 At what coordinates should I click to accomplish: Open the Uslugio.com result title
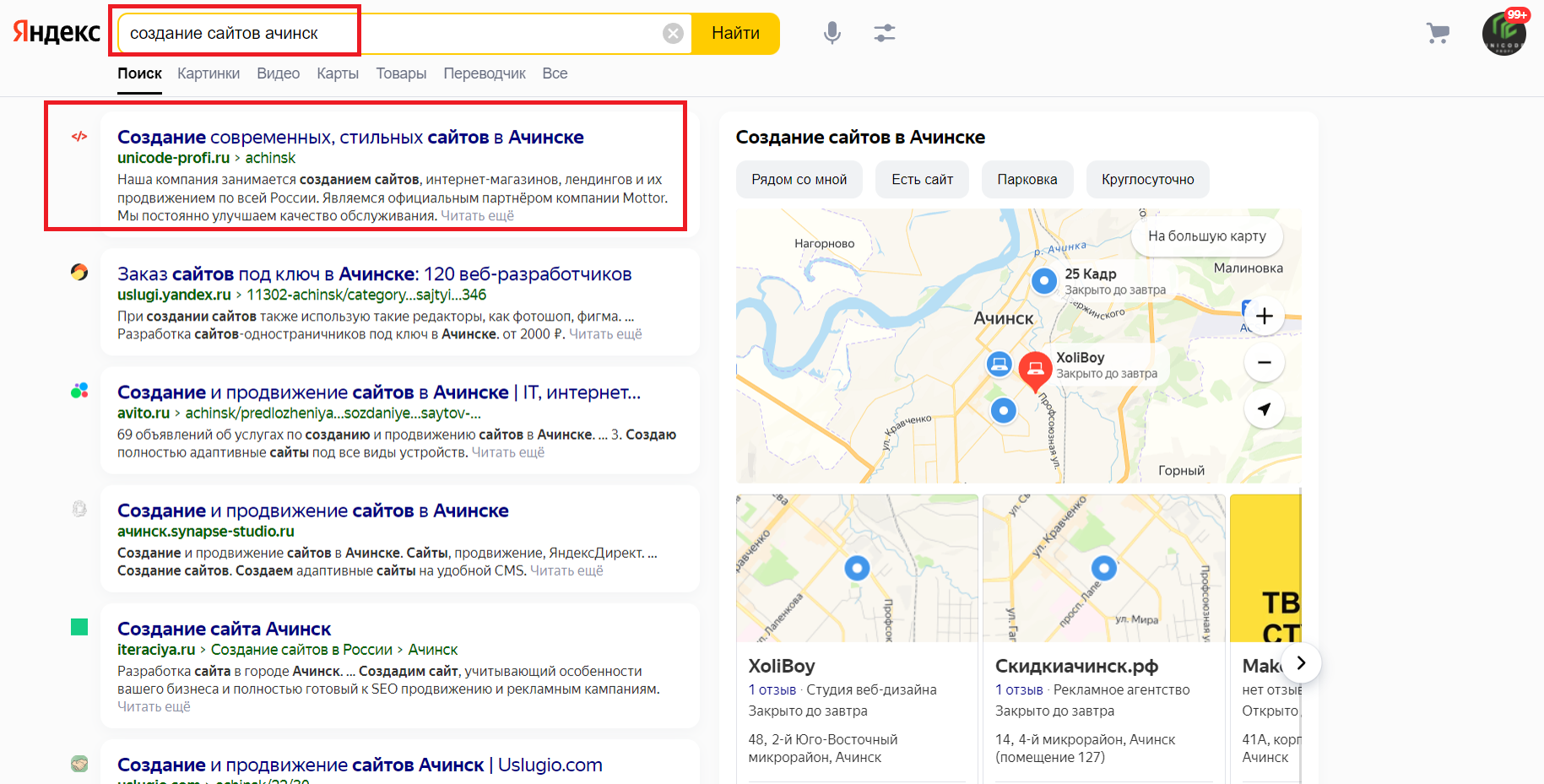pos(360,765)
